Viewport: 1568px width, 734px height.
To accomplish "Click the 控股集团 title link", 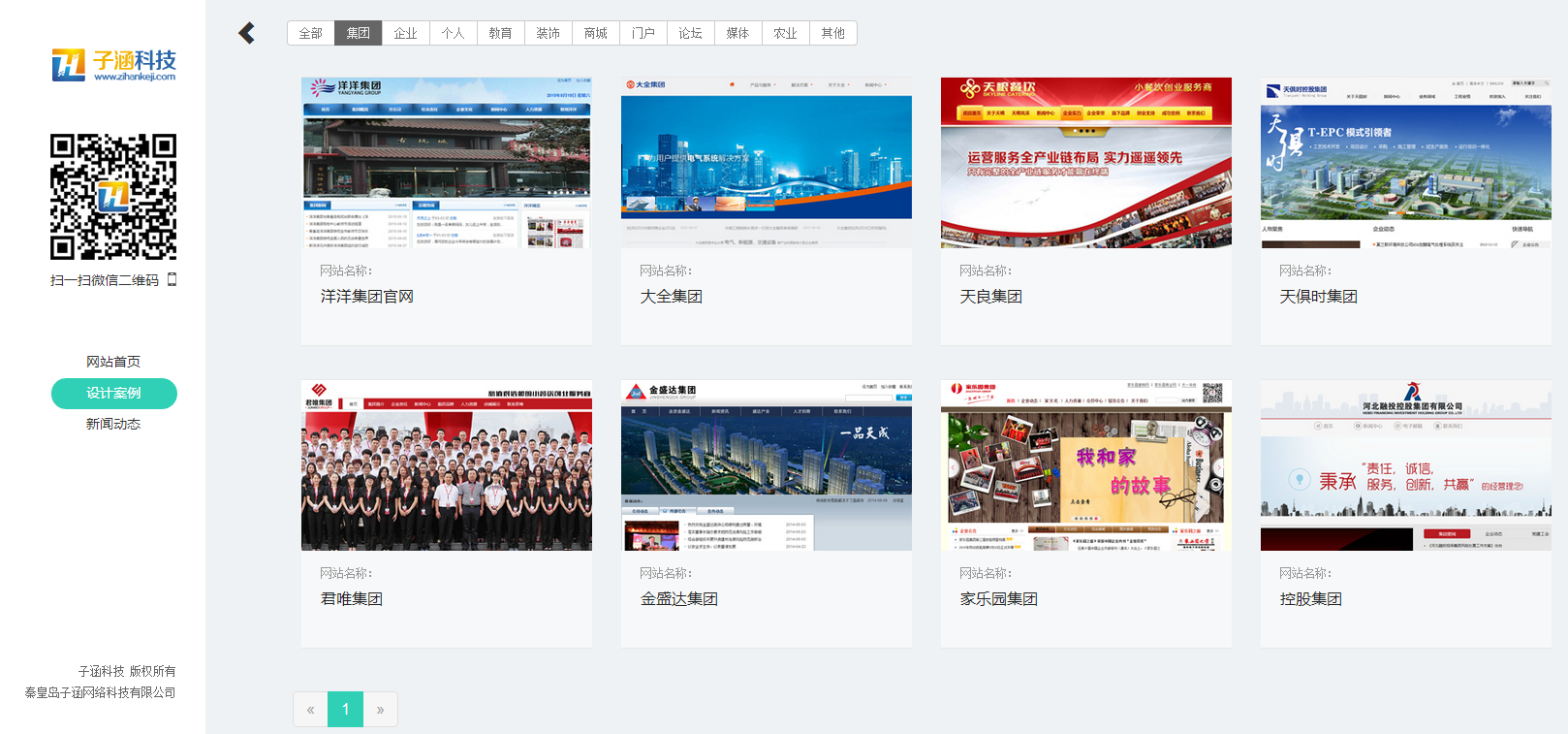I will [x=1310, y=599].
